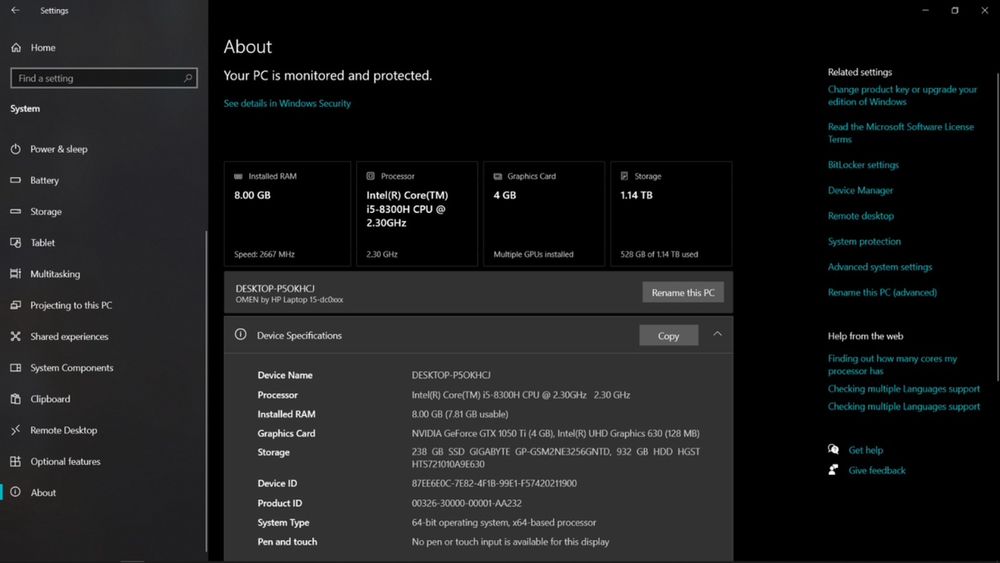Click the Processor card icon
The image size is (1000, 563).
coord(371,176)
